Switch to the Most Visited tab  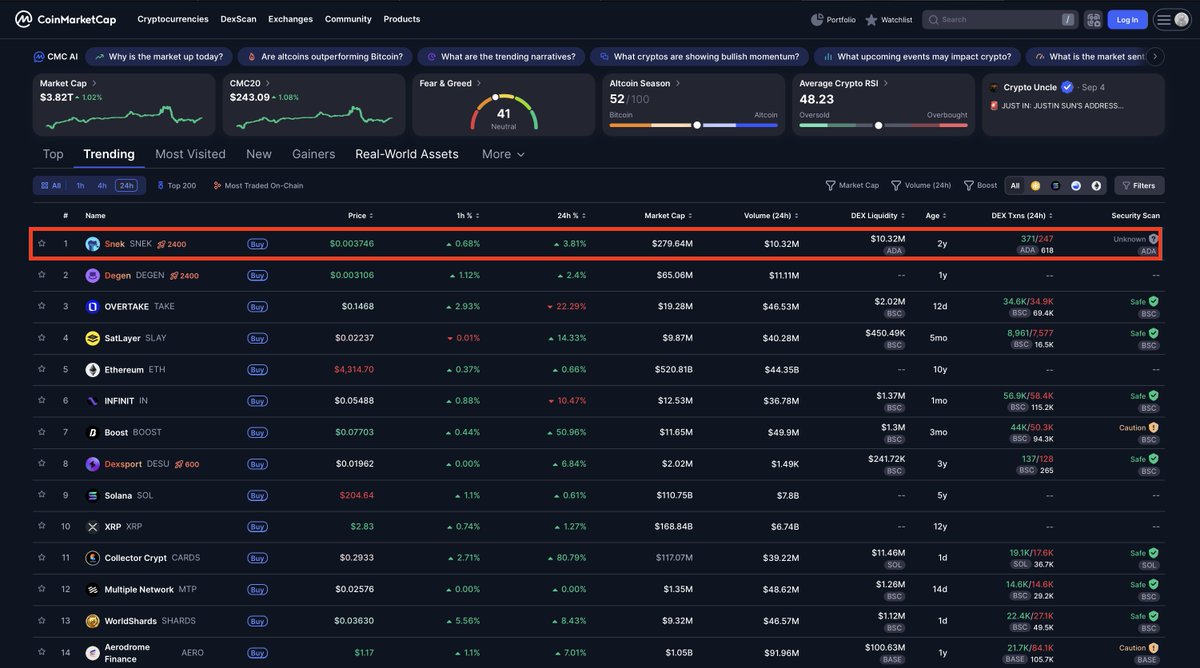190,154
